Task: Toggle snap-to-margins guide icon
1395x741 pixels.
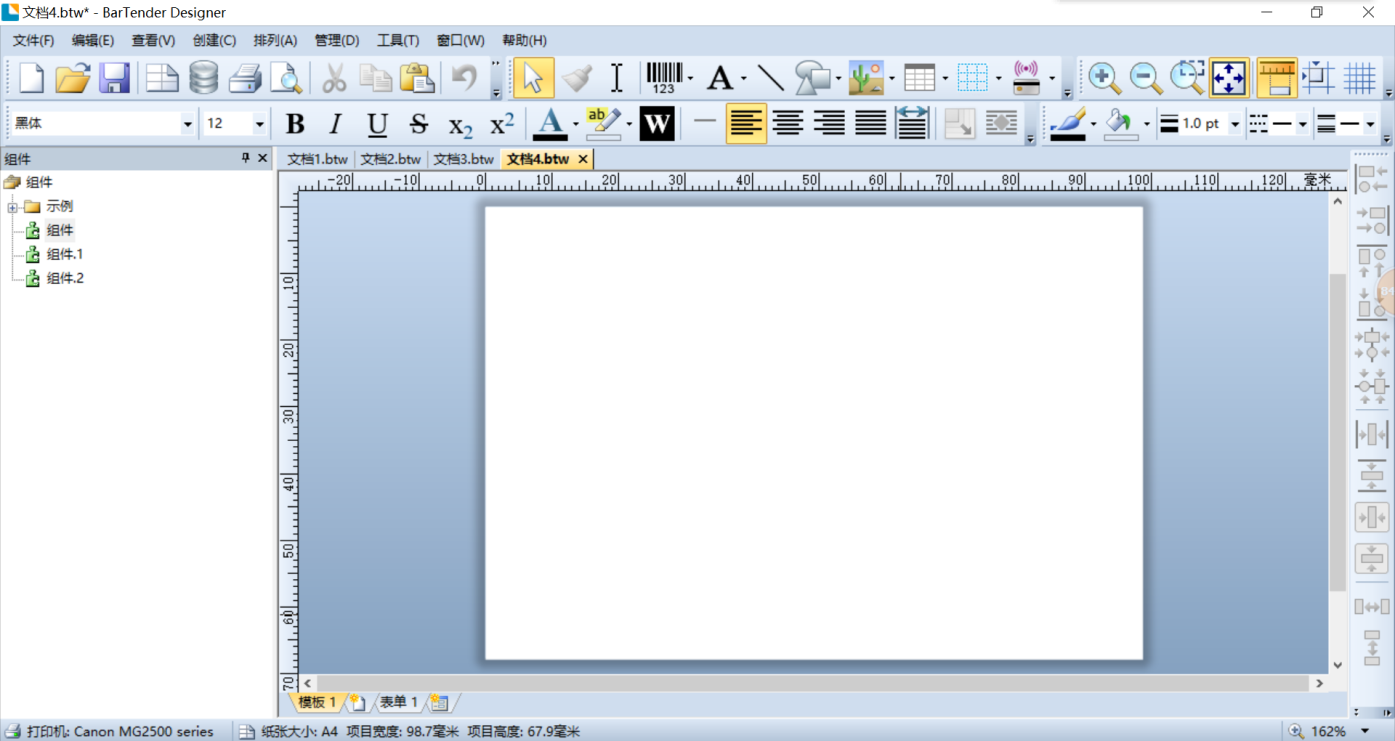Action: click(1319, 78)
